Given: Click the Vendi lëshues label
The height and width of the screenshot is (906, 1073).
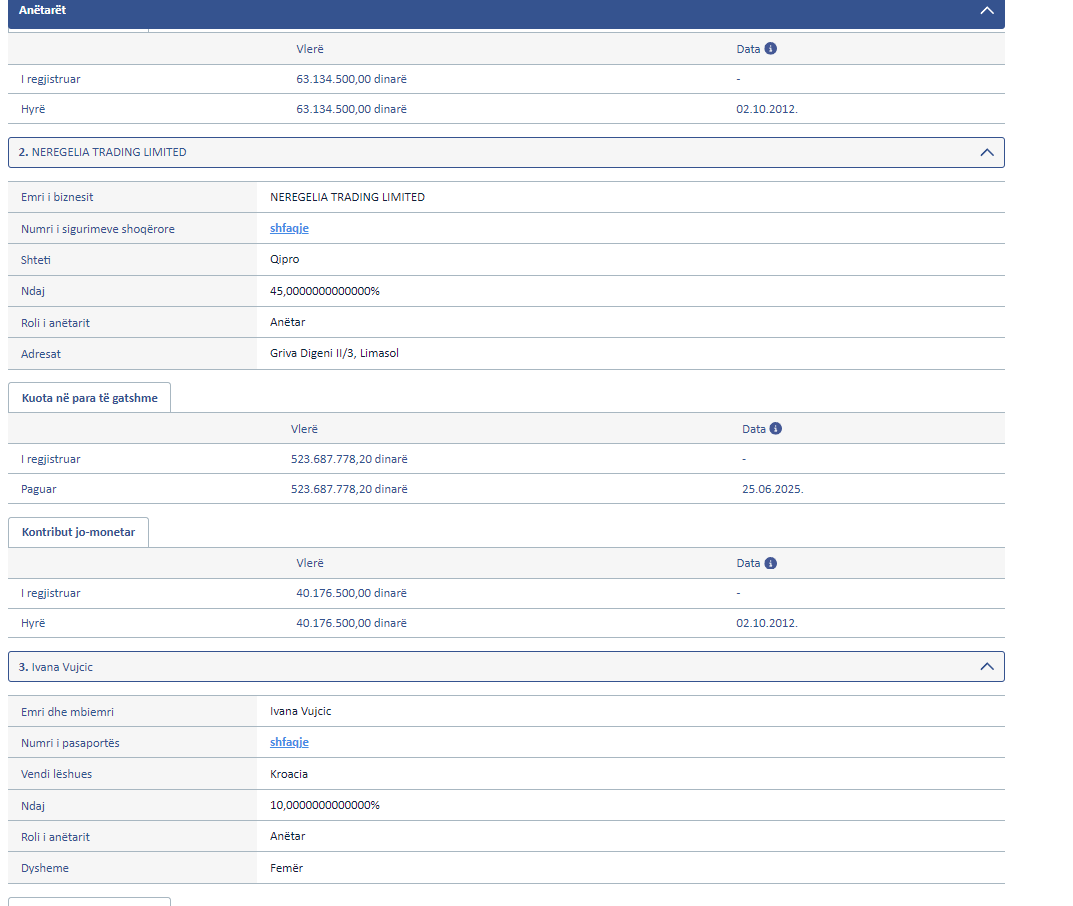Looking at the screenshot, I should [56, 774].
